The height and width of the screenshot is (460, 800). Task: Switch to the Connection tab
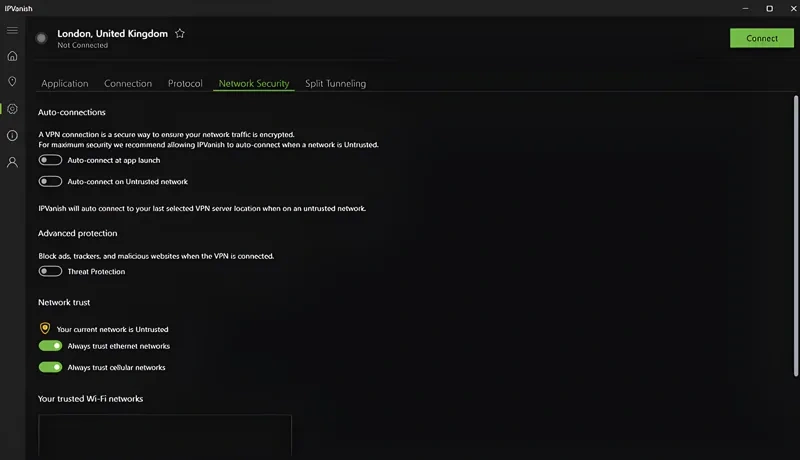coord(128,83)
